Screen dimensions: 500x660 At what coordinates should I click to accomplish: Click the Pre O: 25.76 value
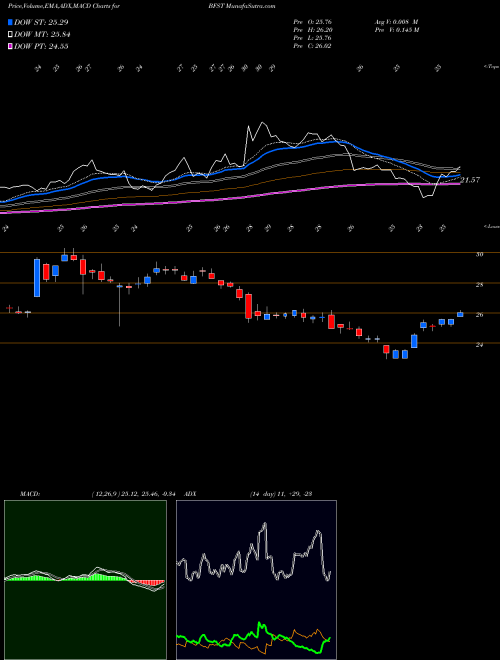click(312, 21)
